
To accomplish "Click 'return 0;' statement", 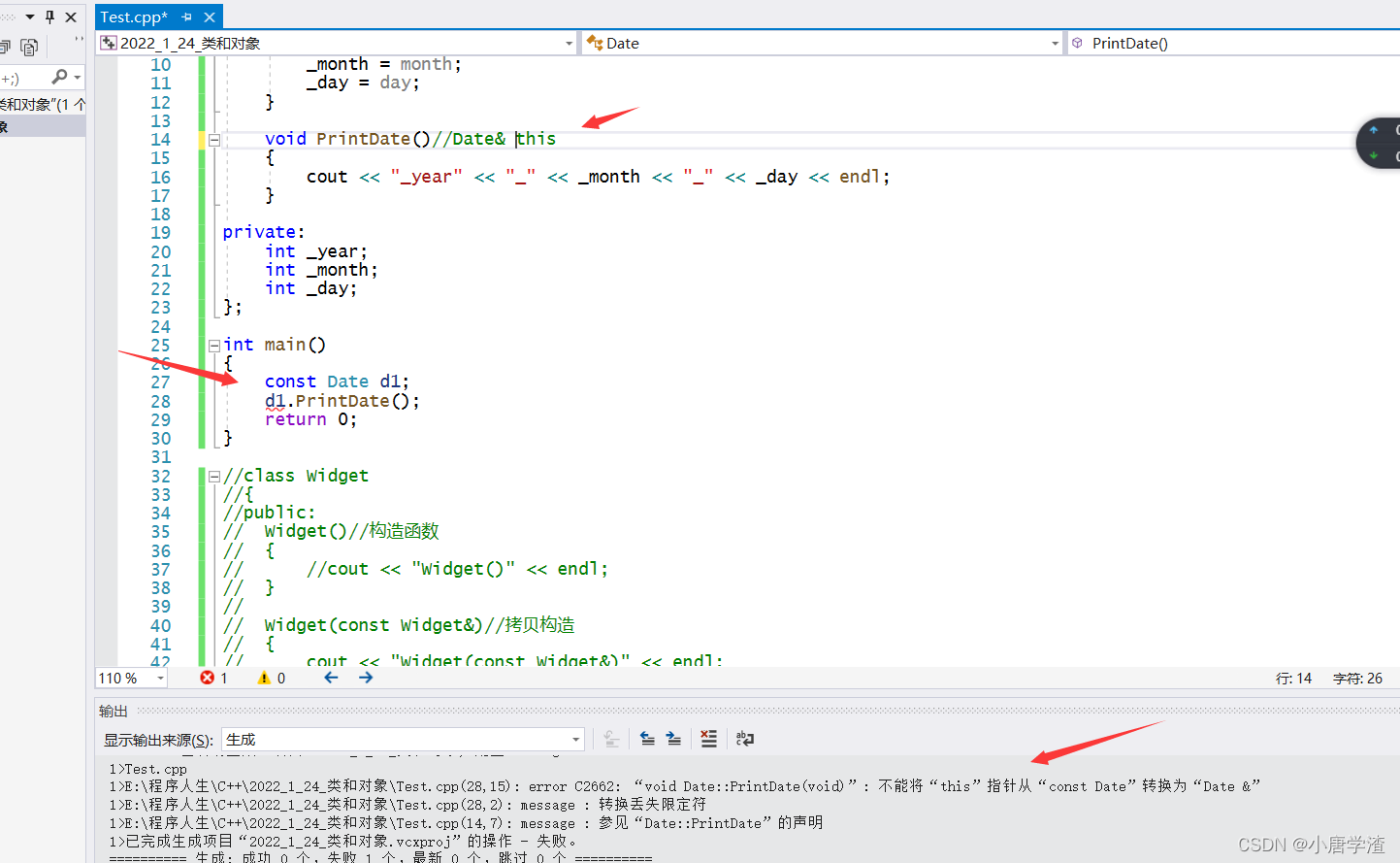I will 310,419.
